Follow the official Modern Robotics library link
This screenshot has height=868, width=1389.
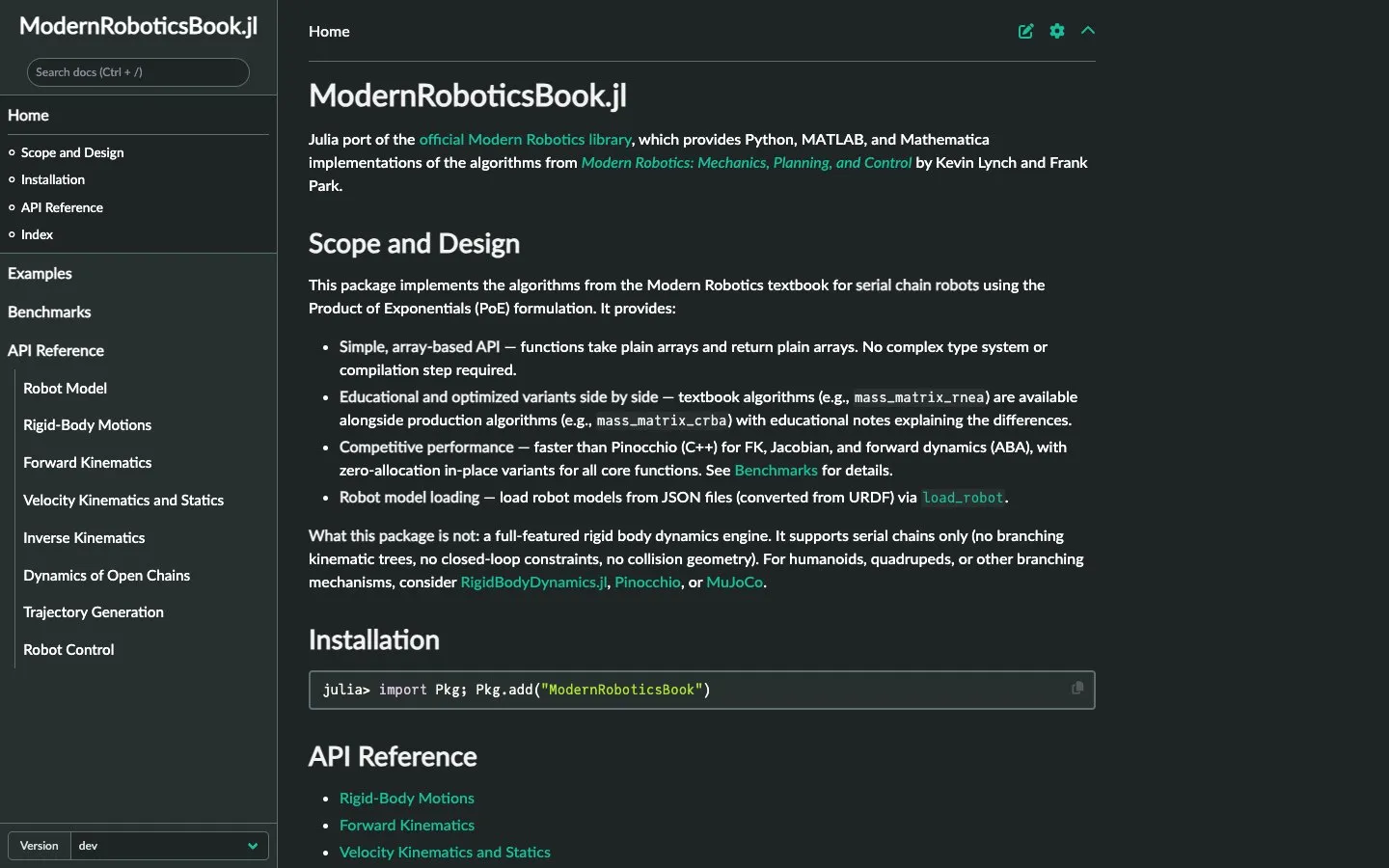525,139
